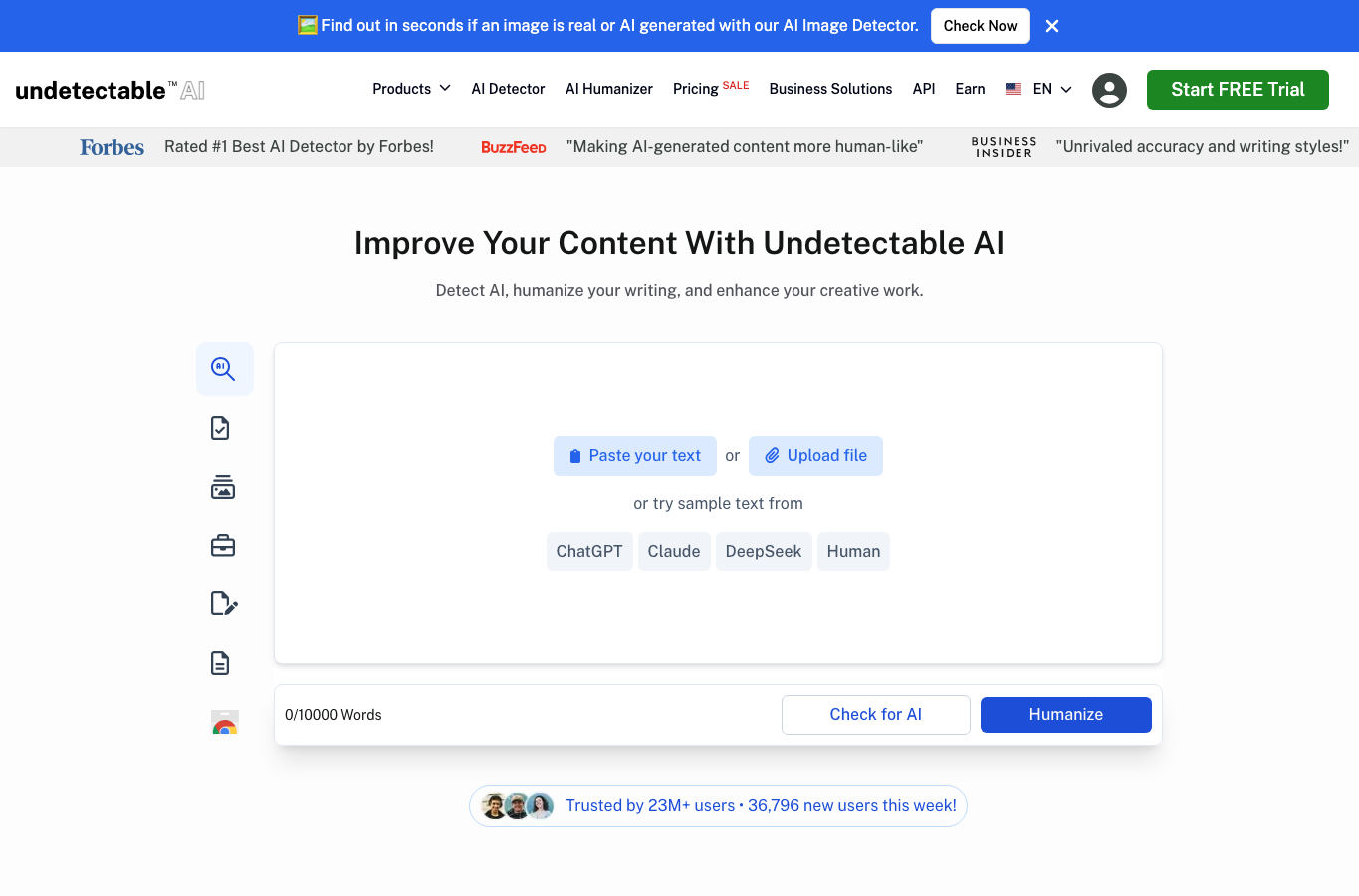Open Business Solutions nav item
This screenshot has height=896, width=1359.
coord(830,89)
